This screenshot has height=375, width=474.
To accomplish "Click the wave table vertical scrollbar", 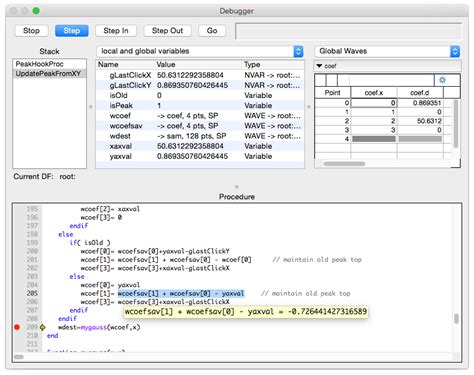I will [x=456, y=123].
